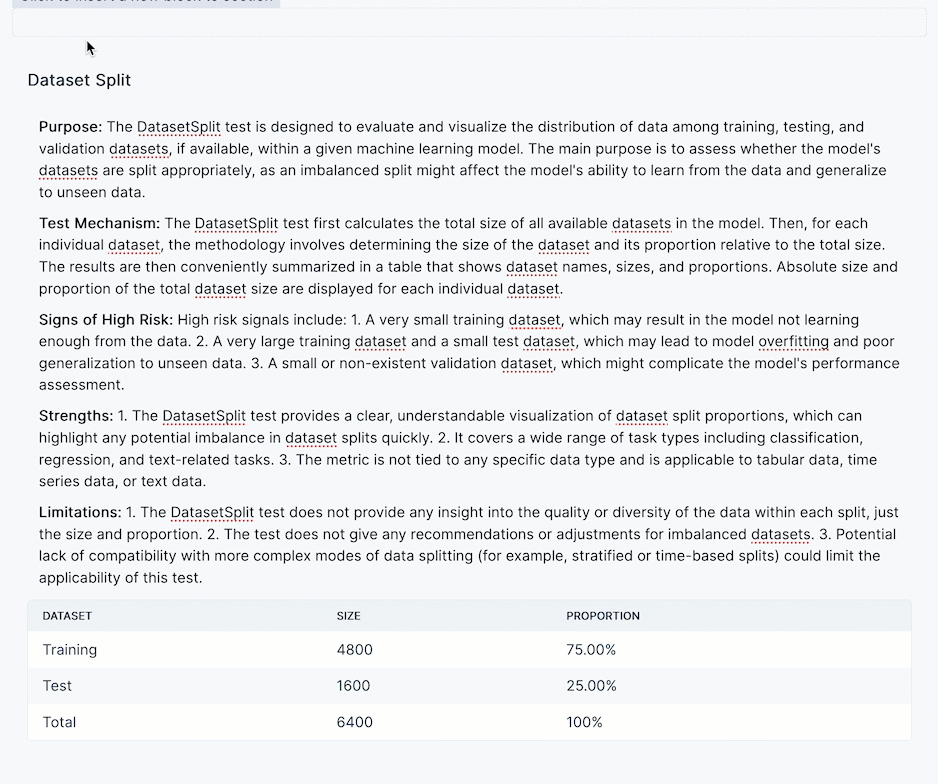Click the Dataset Split heading
The height and width of the screenshot is (784, 938).
click(x=79, y=80)
